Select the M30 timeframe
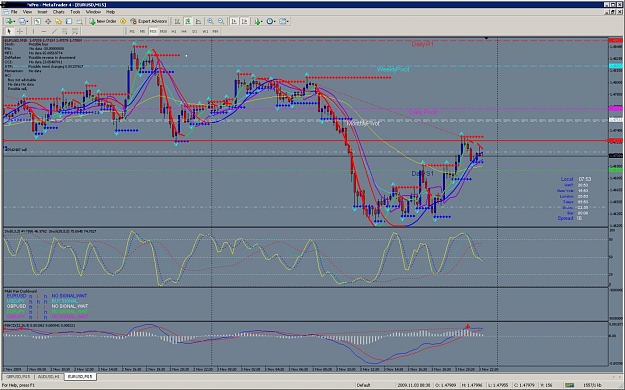 [x=163, y=31]
